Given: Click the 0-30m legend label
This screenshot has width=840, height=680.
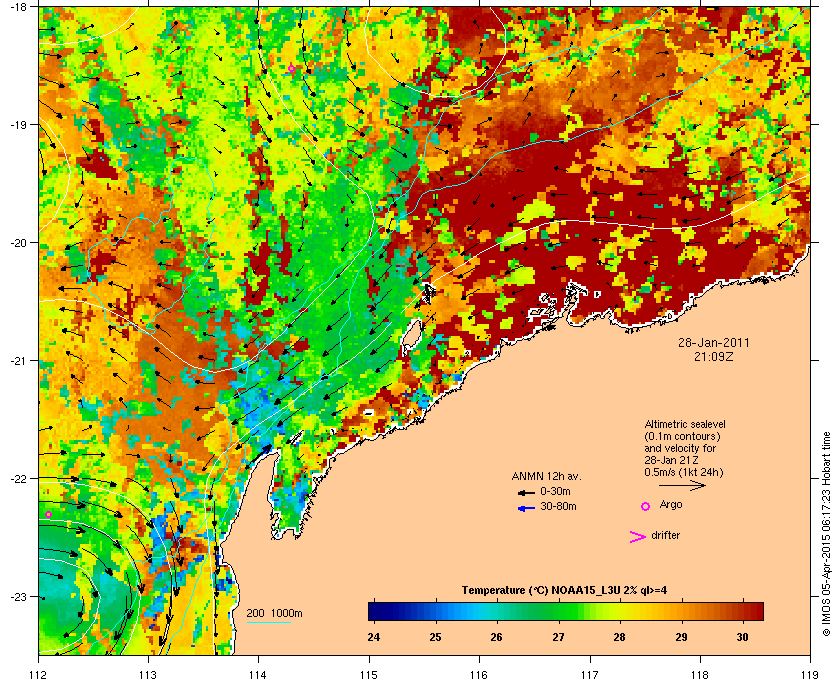Looking at the screenshot, I should (x=555, y=491).
